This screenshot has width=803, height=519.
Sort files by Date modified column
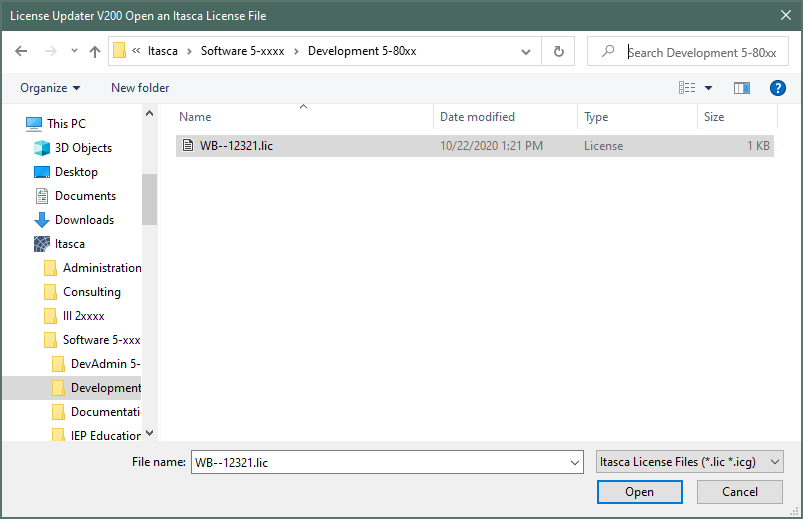(x=477, y=117)
